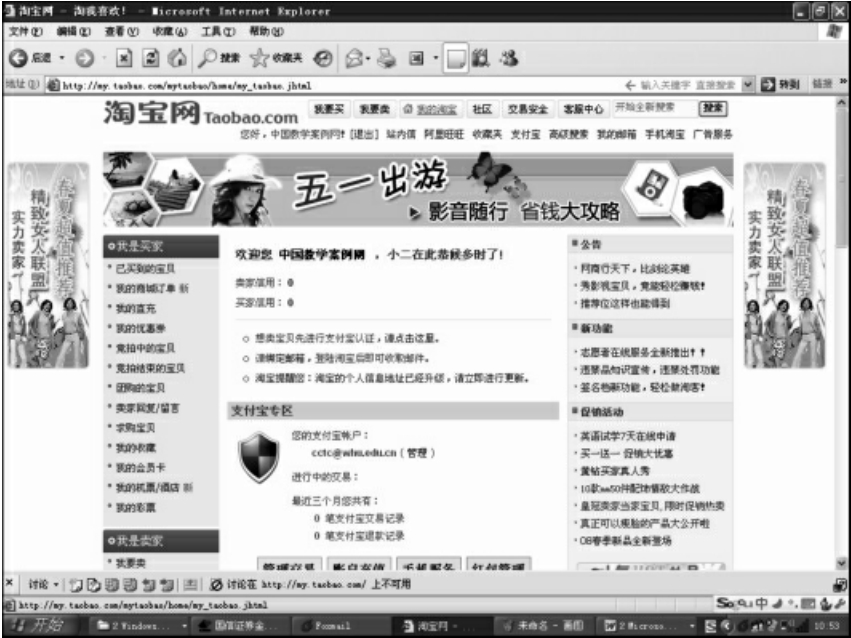Click the first discussion toolbar icon

pyautogui.click(x=75, y=584)
